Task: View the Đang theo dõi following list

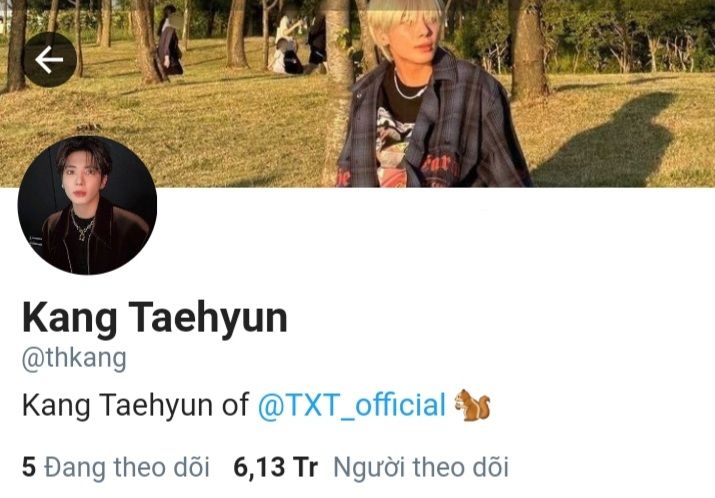Action: point(116,467)
